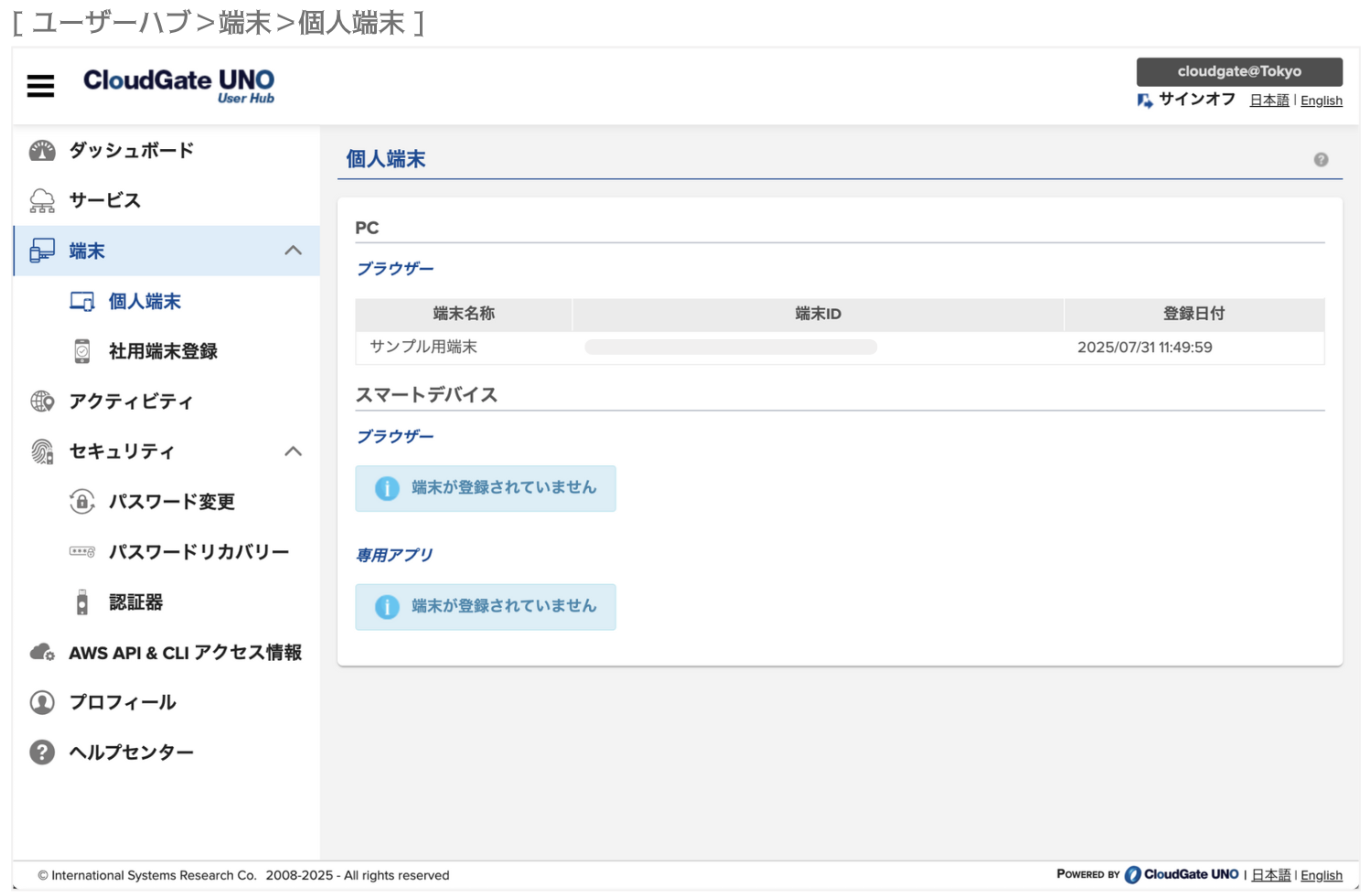1372x896 pixels.
Task: Click the personal device icon beside 個人端末
Action: click(82, 302)
